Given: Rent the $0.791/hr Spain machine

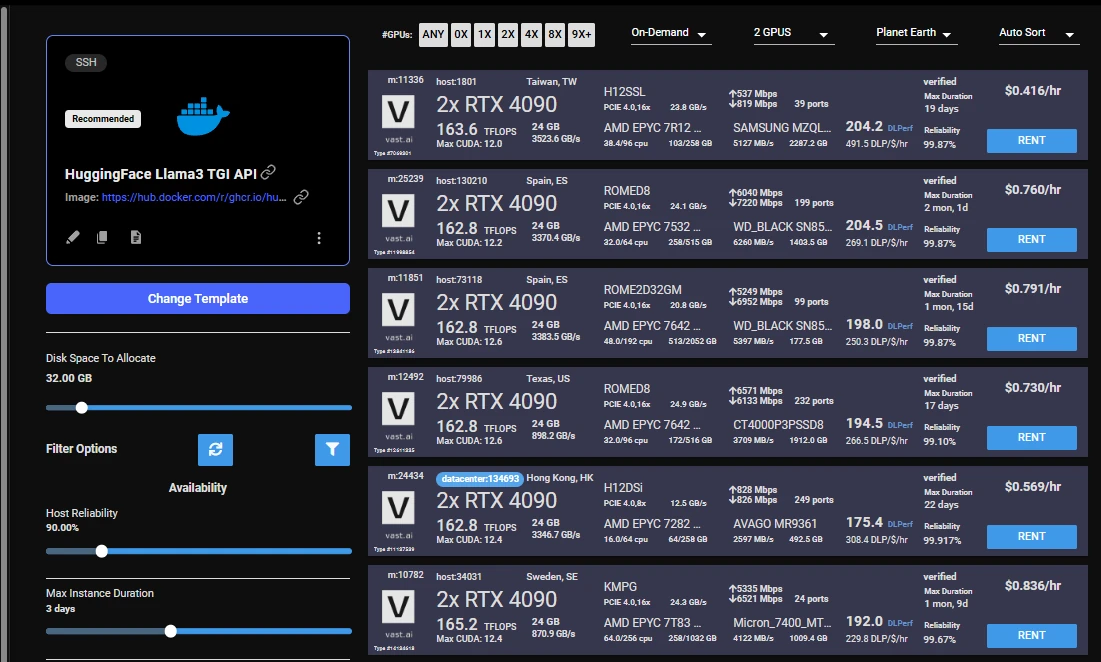Looking at the screenshot, I should (x=1031, y=338).
